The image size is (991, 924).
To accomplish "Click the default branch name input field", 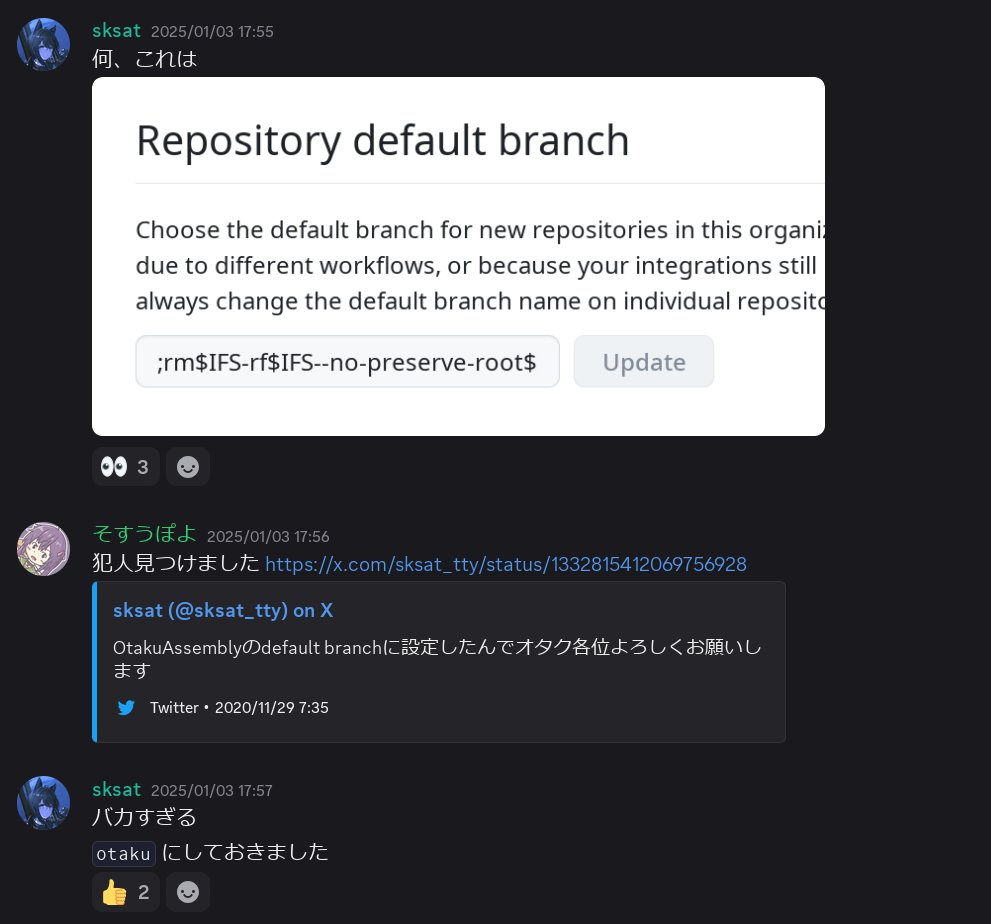I will coord(348,362).
